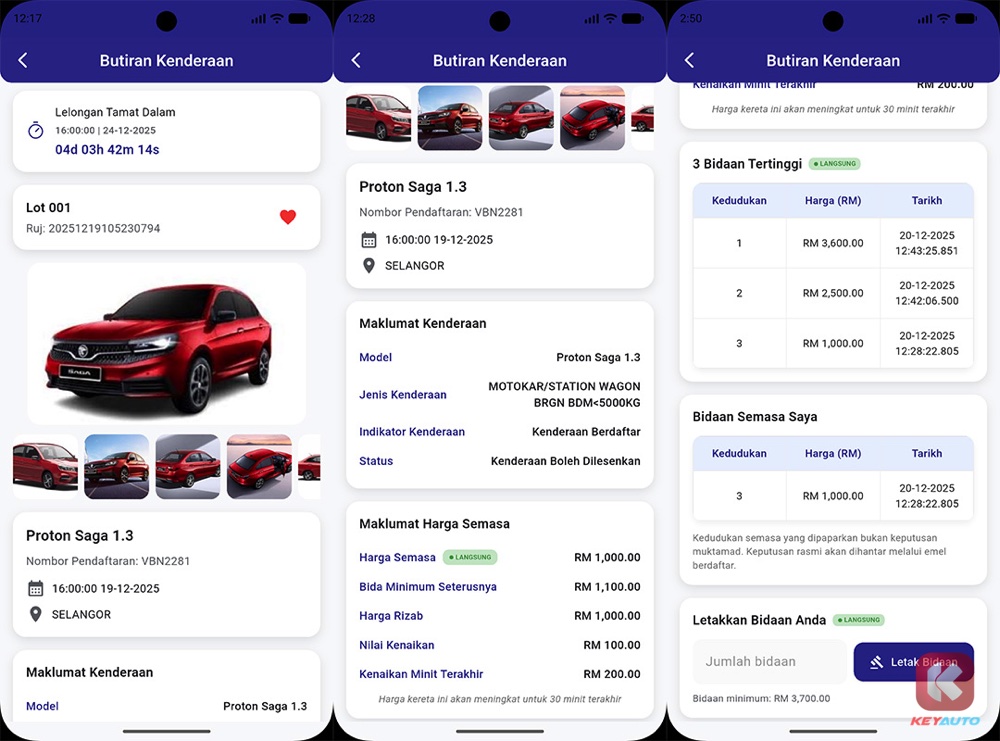
Task: Click the calendar icon in middle screen's Proton Saga card
Action: coord(369,240)
